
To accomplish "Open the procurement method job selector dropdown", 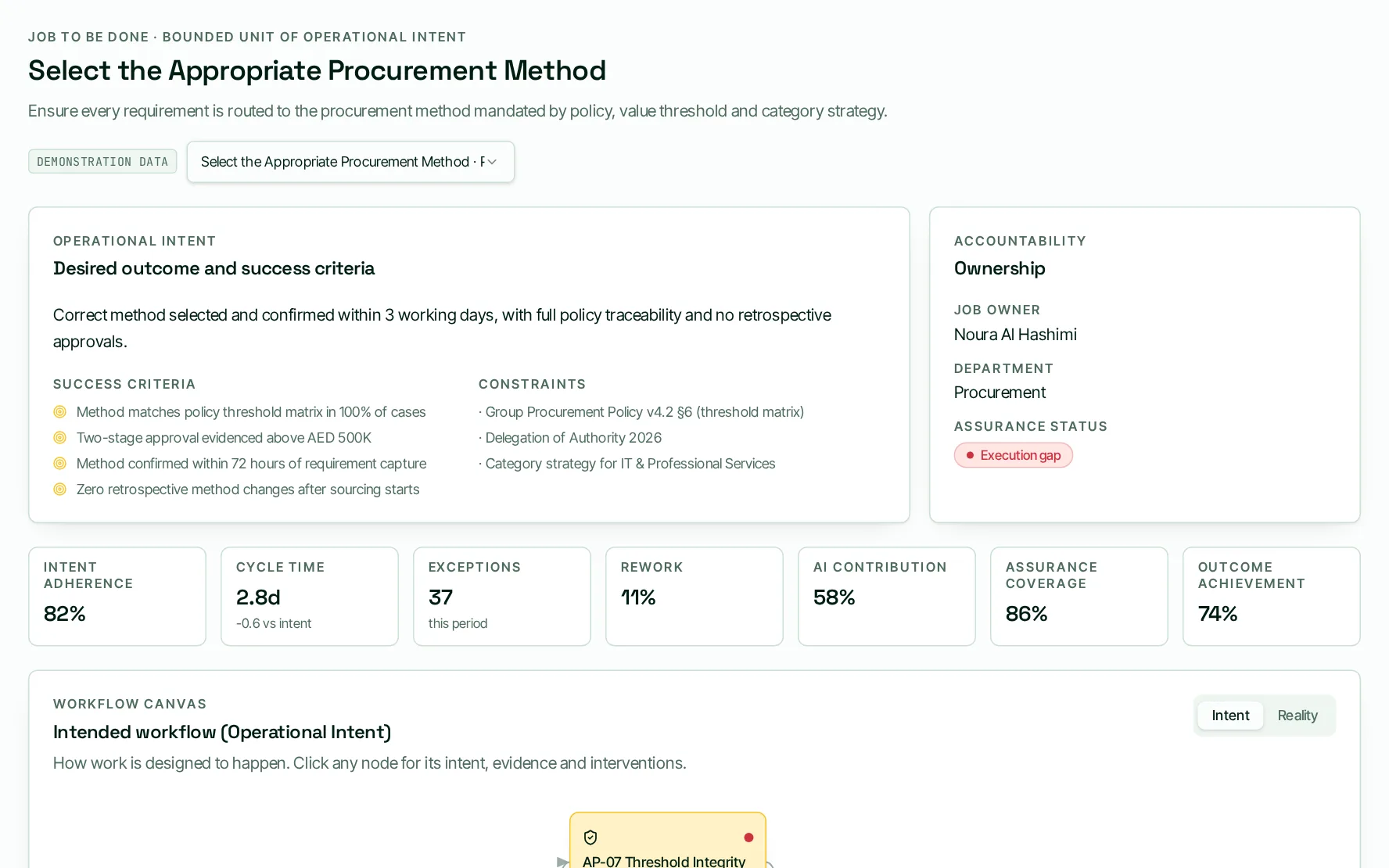I will pyautogui.click(x=350, y=162).
